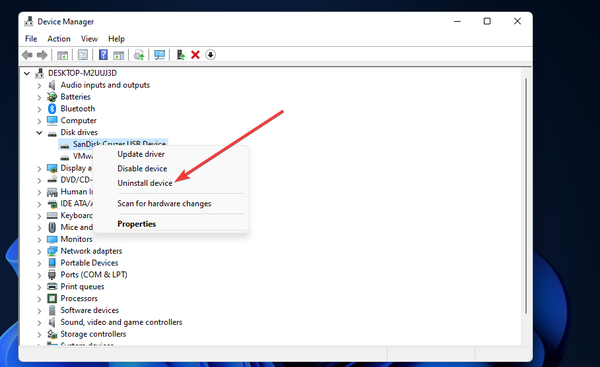Select Uninstall device in context menu
Screen dimensions: 600x367
171,183
